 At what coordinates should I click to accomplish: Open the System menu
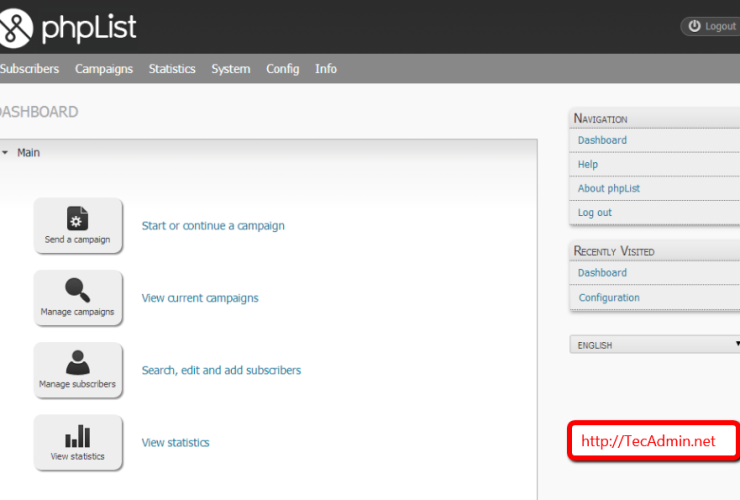(231, 69)
